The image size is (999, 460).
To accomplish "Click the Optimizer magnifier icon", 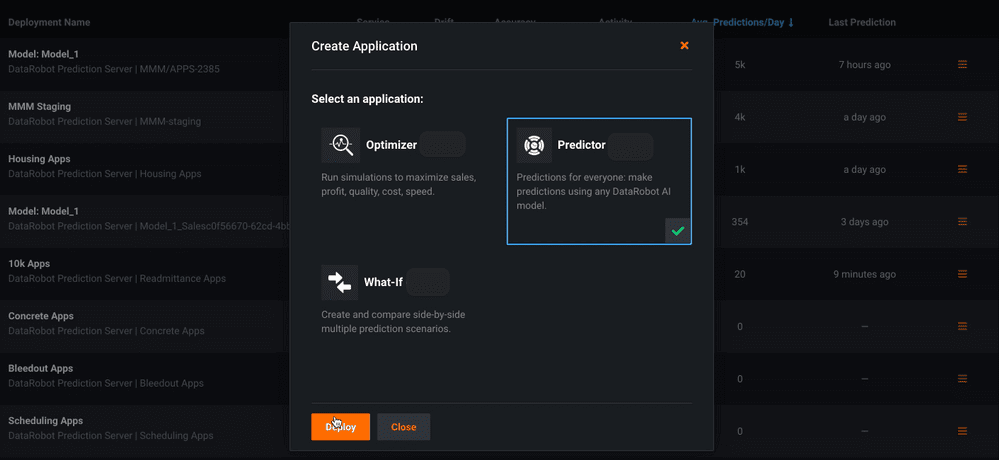I will tap(340, 145).
